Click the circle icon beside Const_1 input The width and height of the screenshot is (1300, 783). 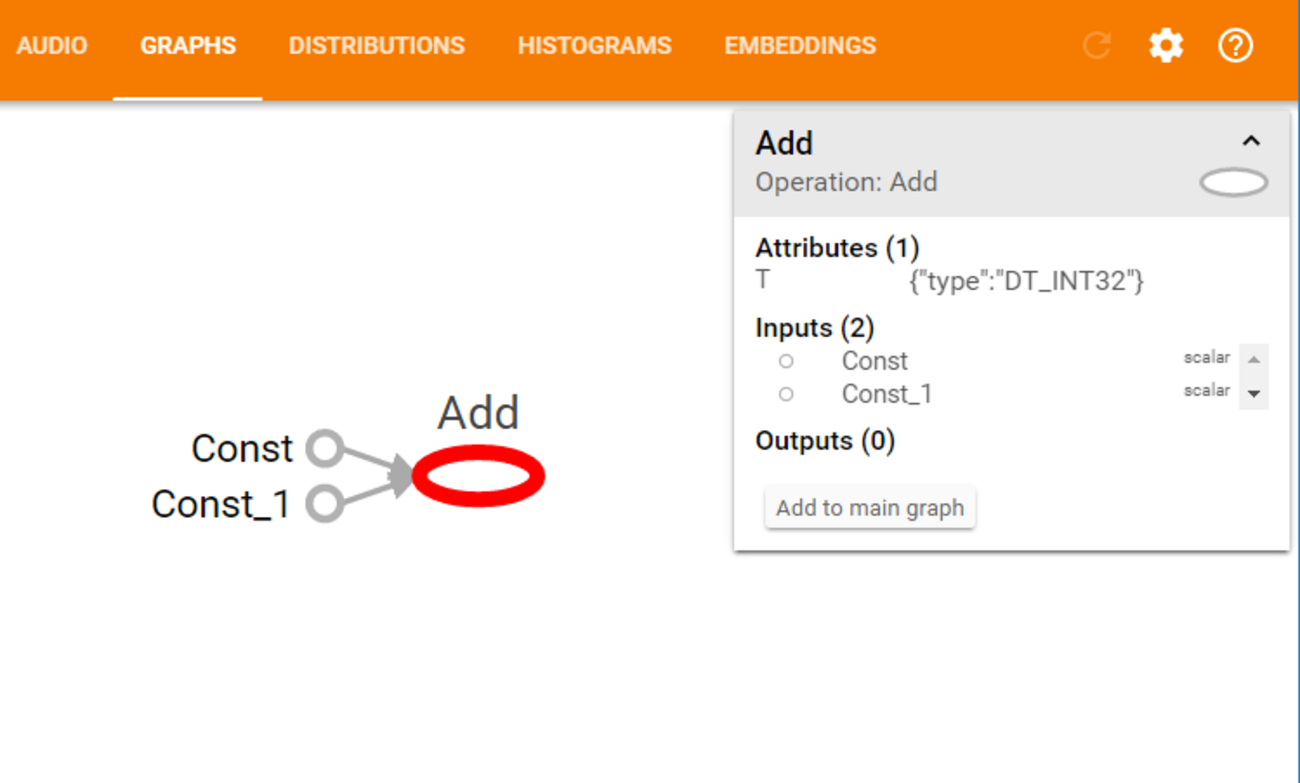pos(786,394)
